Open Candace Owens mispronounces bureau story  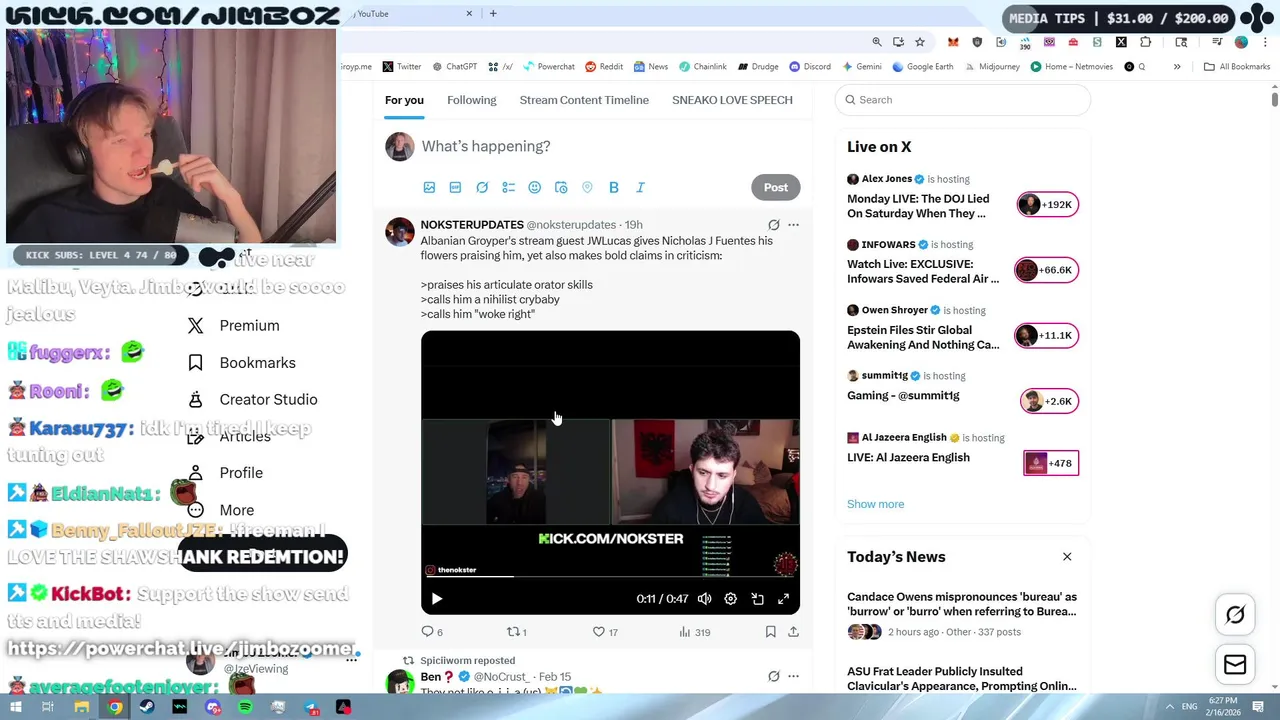point(962,614)
